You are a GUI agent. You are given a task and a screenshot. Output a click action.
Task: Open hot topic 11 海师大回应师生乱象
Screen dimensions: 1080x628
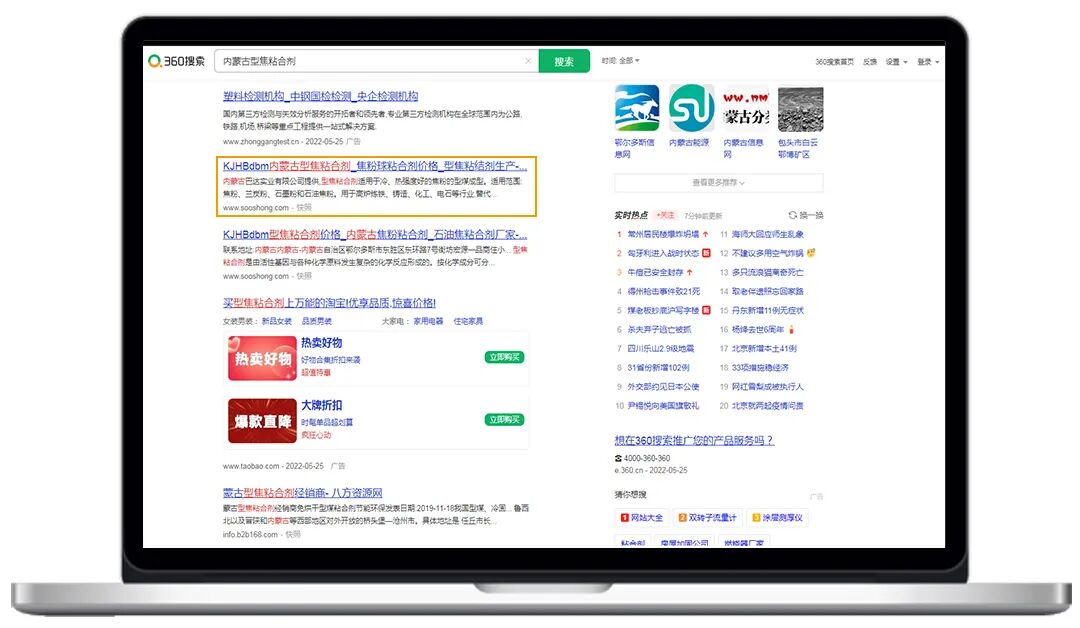click(767, 234)
